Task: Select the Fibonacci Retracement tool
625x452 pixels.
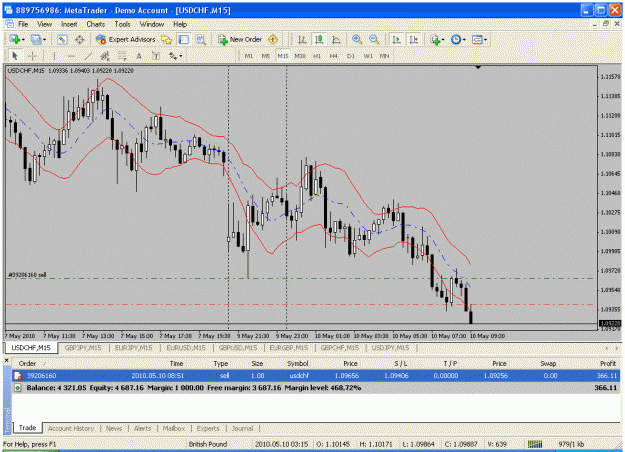Action: pyautogui.click(x=122, y=56)
